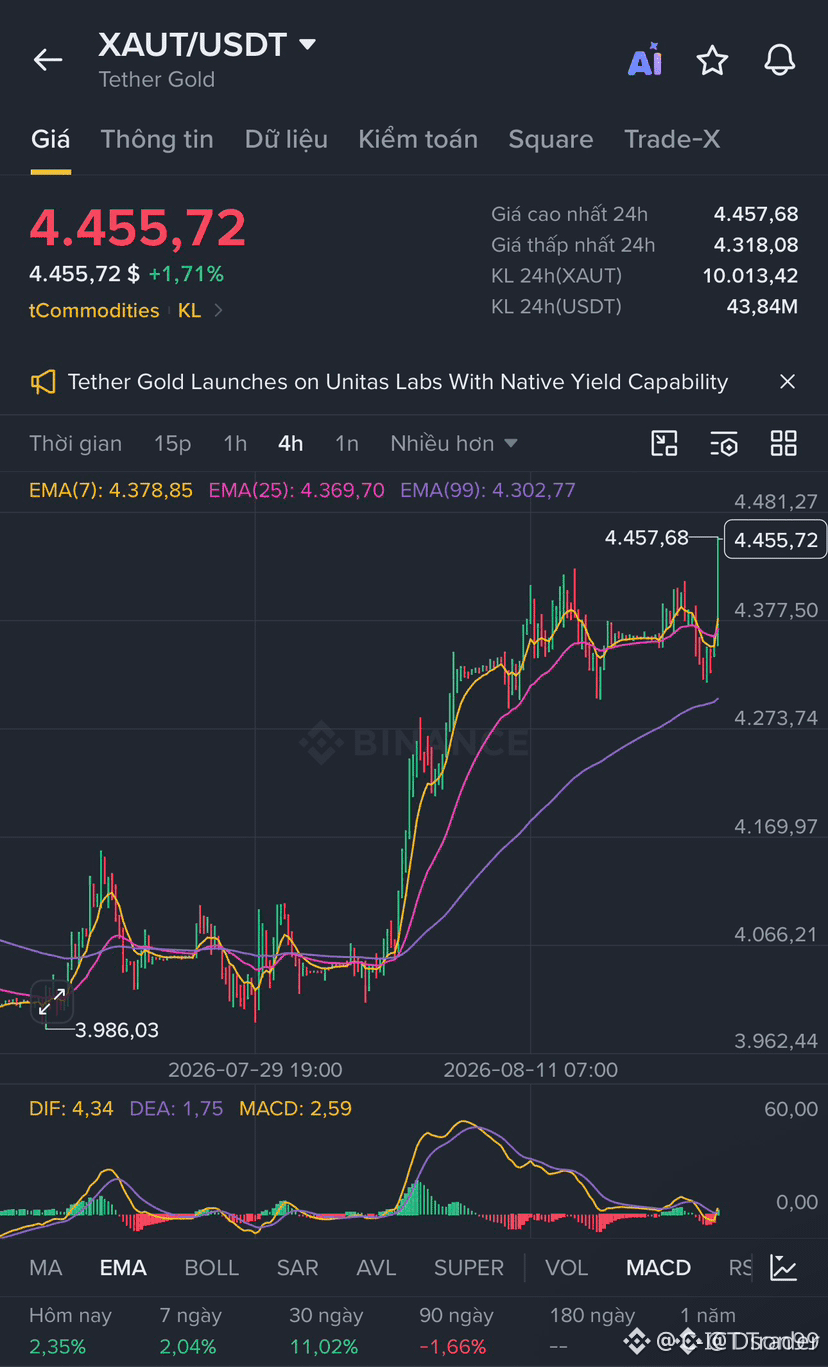Expand chart to fullscreen arrows icon
Screen dimensions: 828x1367
(x=52, y=1001)
